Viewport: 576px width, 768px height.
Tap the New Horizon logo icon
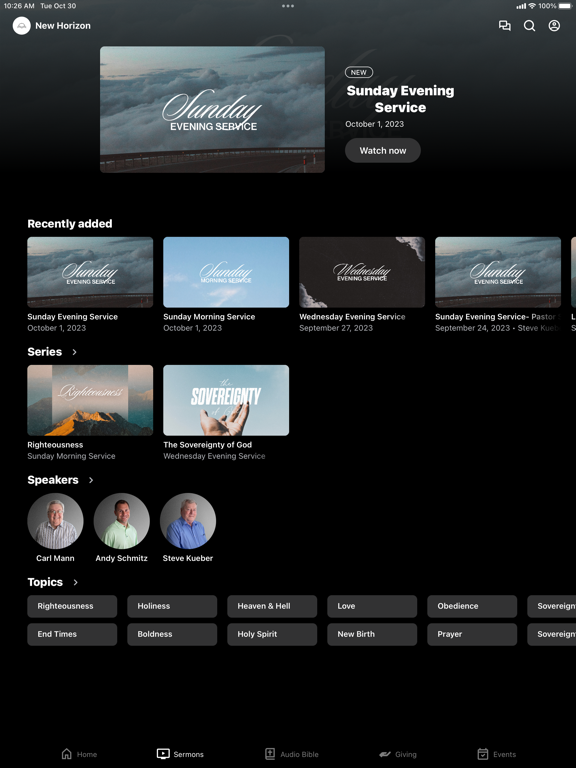[x=22, y=25]
